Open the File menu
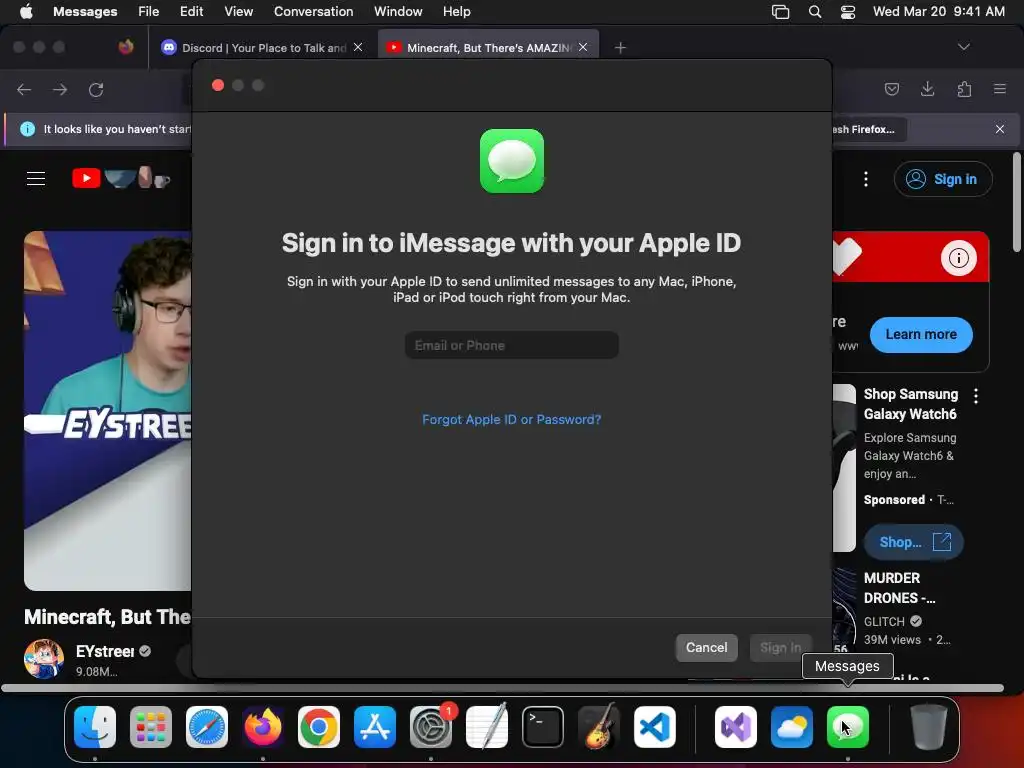This screenshot has height=768, width=1024. (148, 12)
